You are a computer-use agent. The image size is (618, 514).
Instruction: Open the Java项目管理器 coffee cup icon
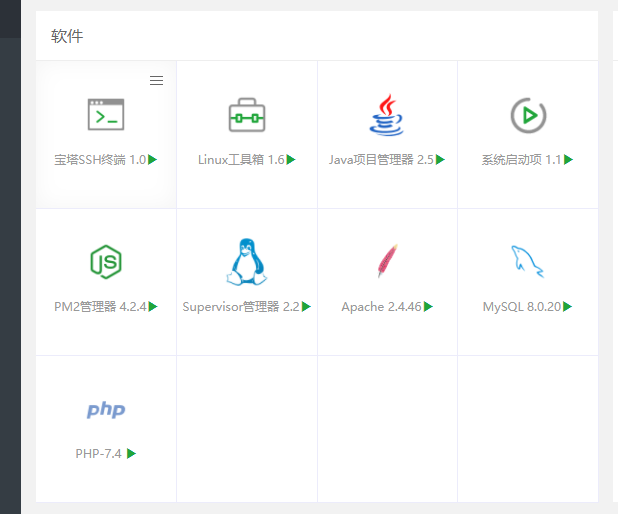point(387,115)
